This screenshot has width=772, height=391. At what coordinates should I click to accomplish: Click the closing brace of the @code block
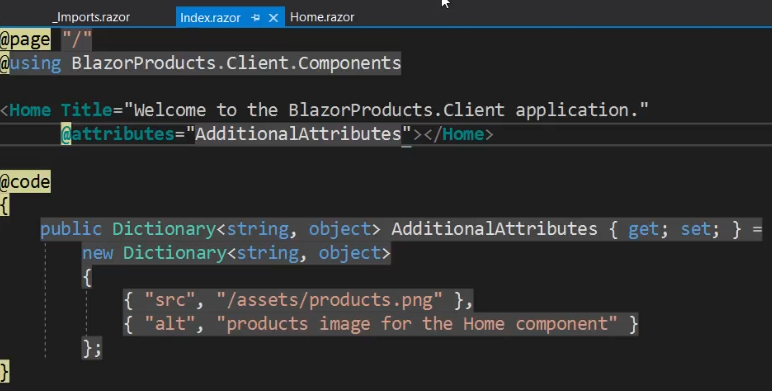pyautogui.click(x=4, y=371)
